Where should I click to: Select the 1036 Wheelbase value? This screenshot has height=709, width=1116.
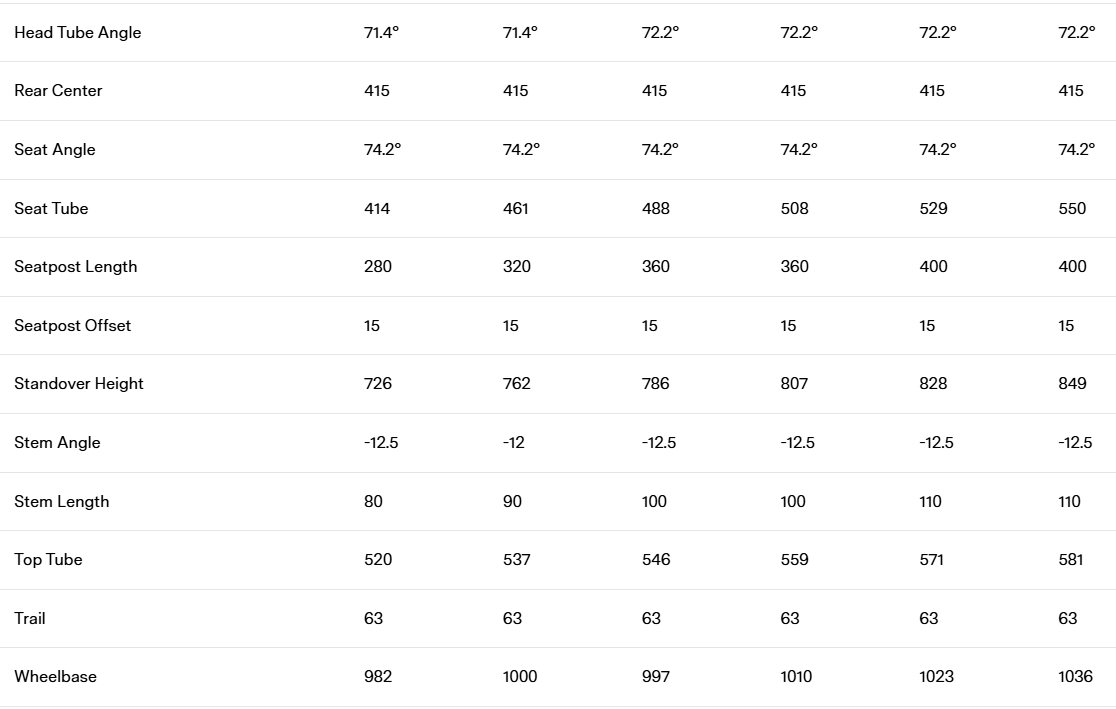(x=1075, y=677)
